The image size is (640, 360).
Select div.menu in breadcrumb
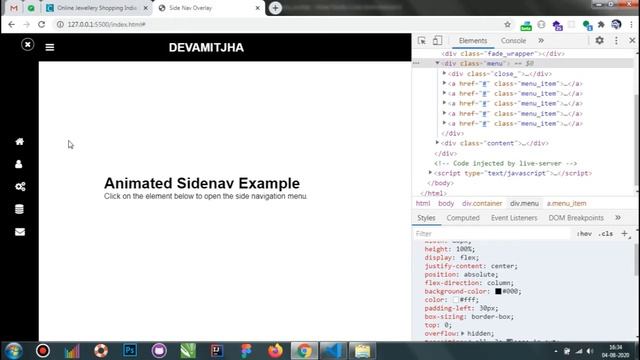pos(524,203)
